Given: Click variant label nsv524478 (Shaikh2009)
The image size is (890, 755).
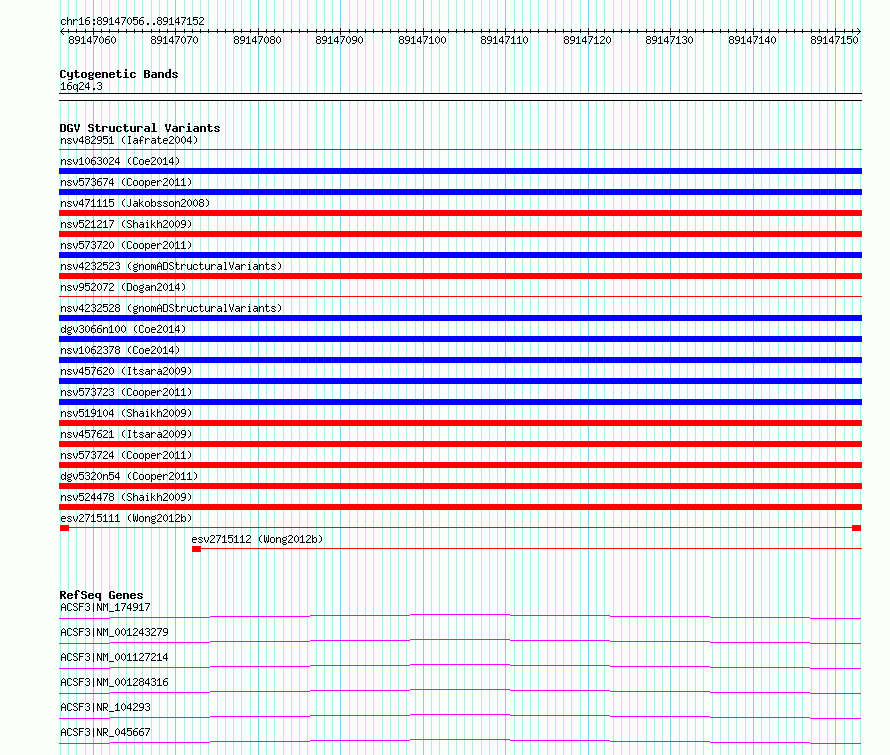Looking at the screenshot, I should (126, 497).
